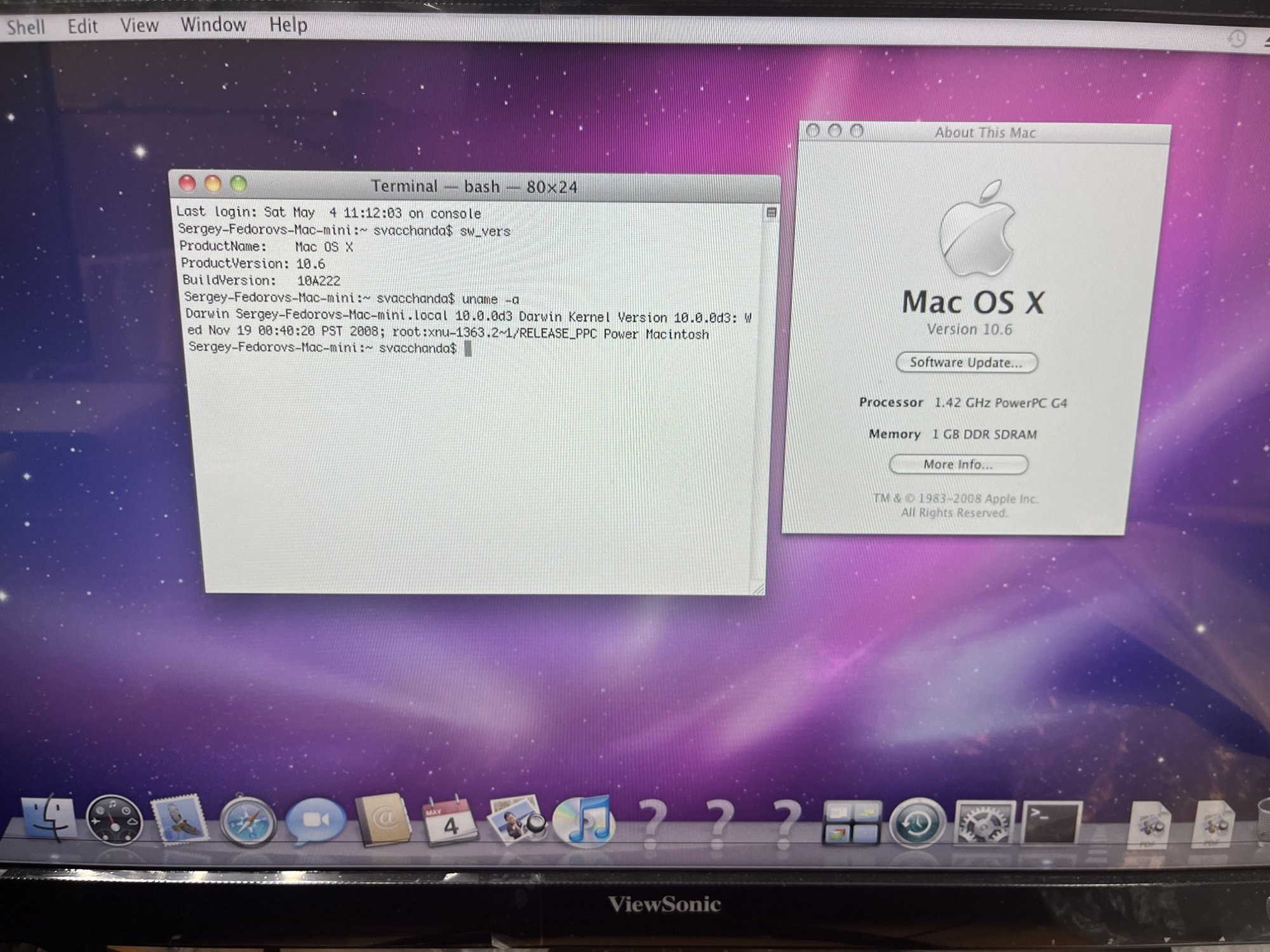Click Software Update button

click(x=966, y=362)
